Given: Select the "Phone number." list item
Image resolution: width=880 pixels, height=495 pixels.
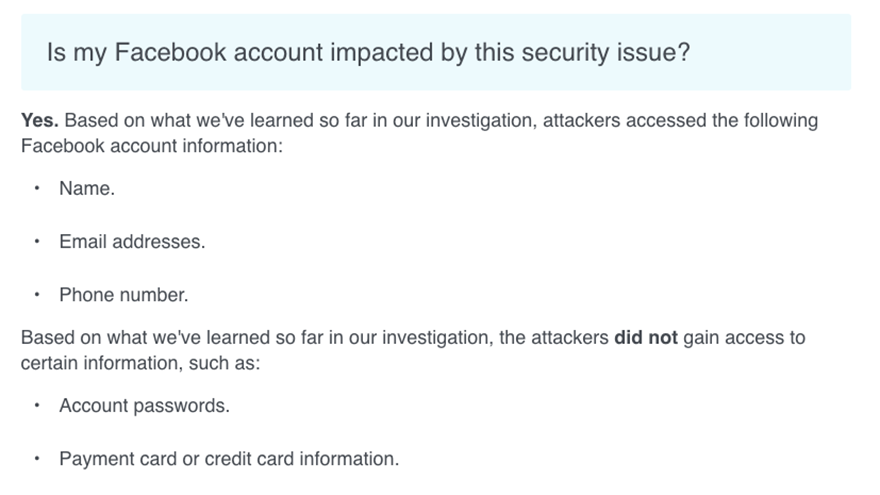Looking at the screenshot, I should (124, 295).
